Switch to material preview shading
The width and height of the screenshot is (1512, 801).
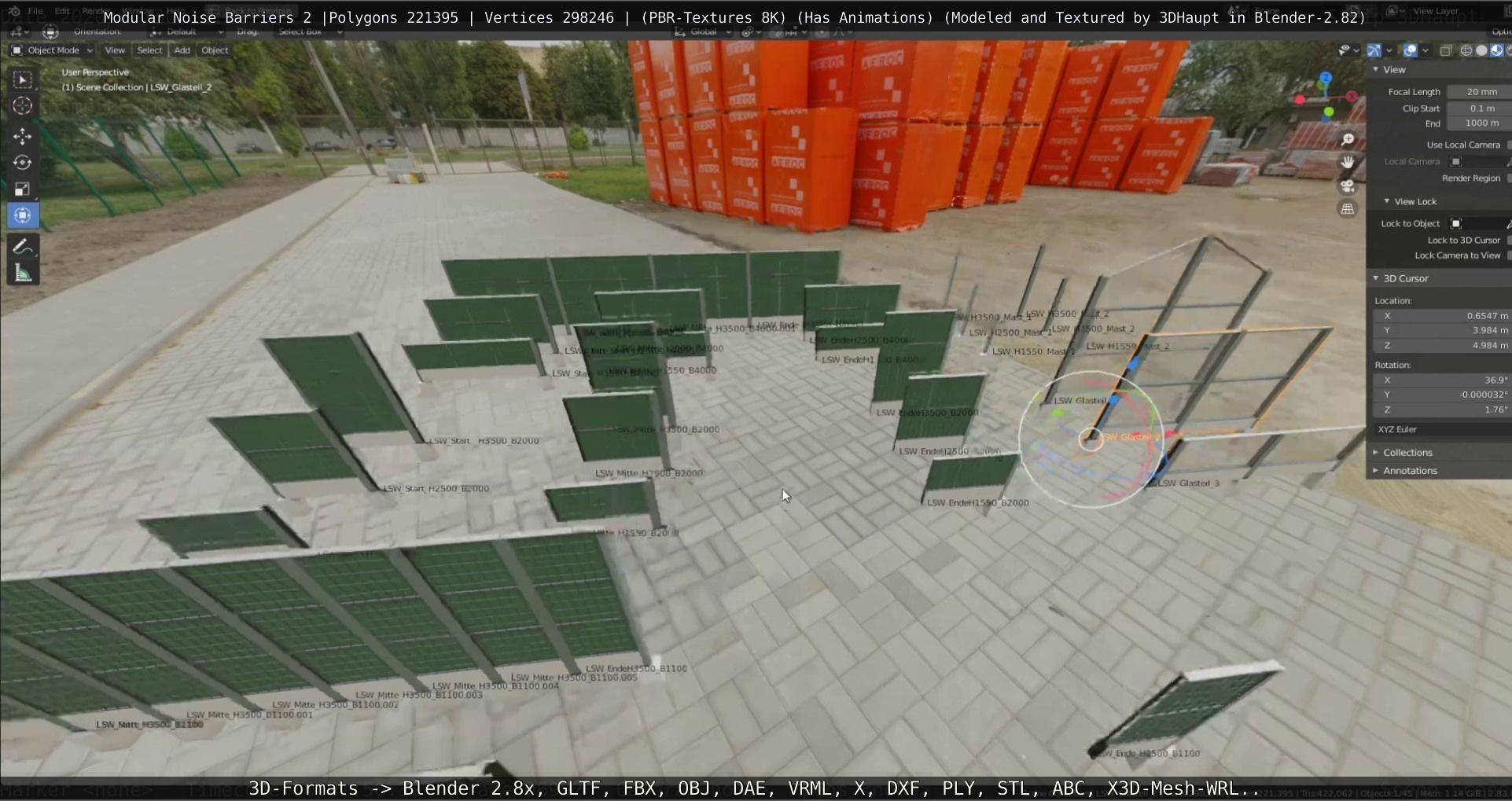coord(1496,50)
